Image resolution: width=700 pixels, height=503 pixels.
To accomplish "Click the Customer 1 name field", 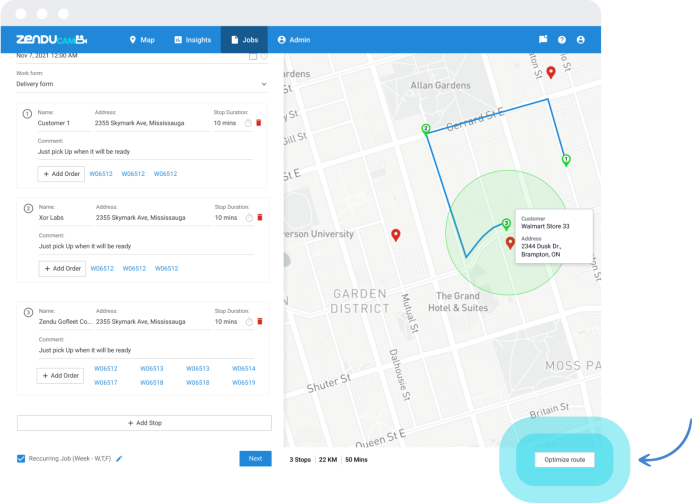I will pos(62,123).
